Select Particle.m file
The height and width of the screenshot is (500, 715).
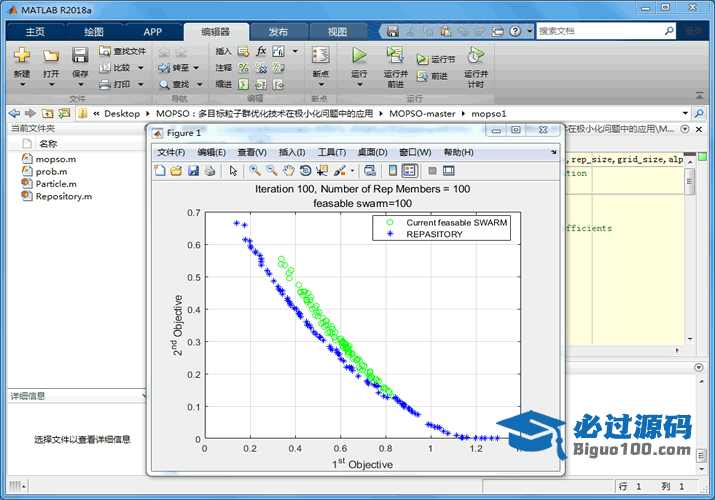point(56,184)
